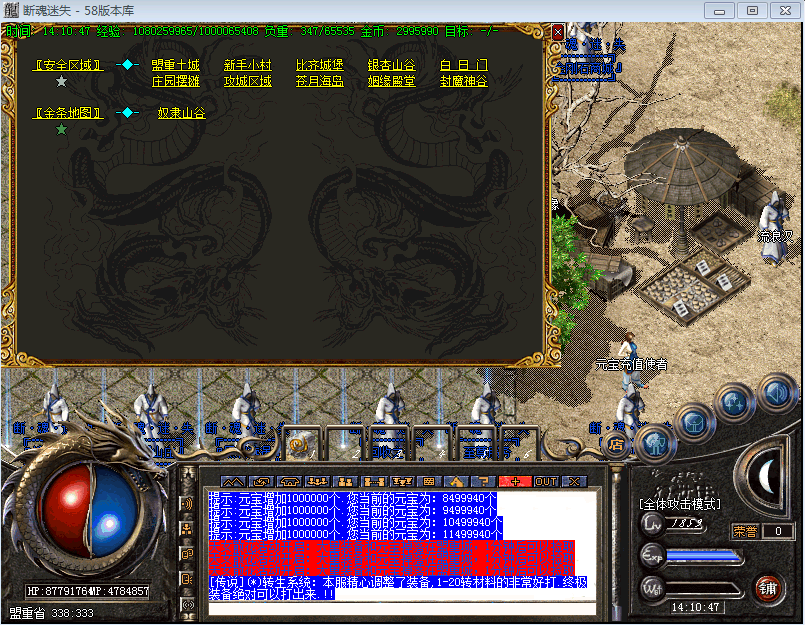Click the group of three toolbar icon

click(x=317, y=482)
